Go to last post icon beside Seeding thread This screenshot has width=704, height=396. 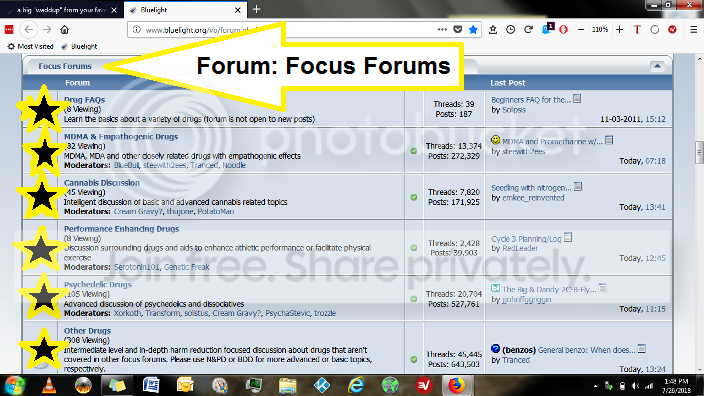click(578, 186)
